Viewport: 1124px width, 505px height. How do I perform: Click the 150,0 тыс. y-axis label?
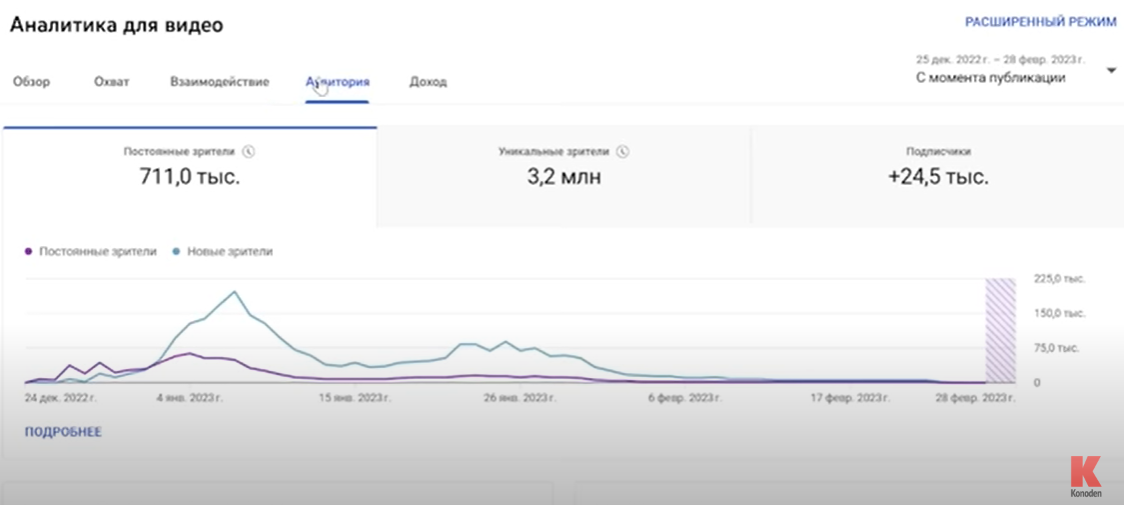(1059, 313)
